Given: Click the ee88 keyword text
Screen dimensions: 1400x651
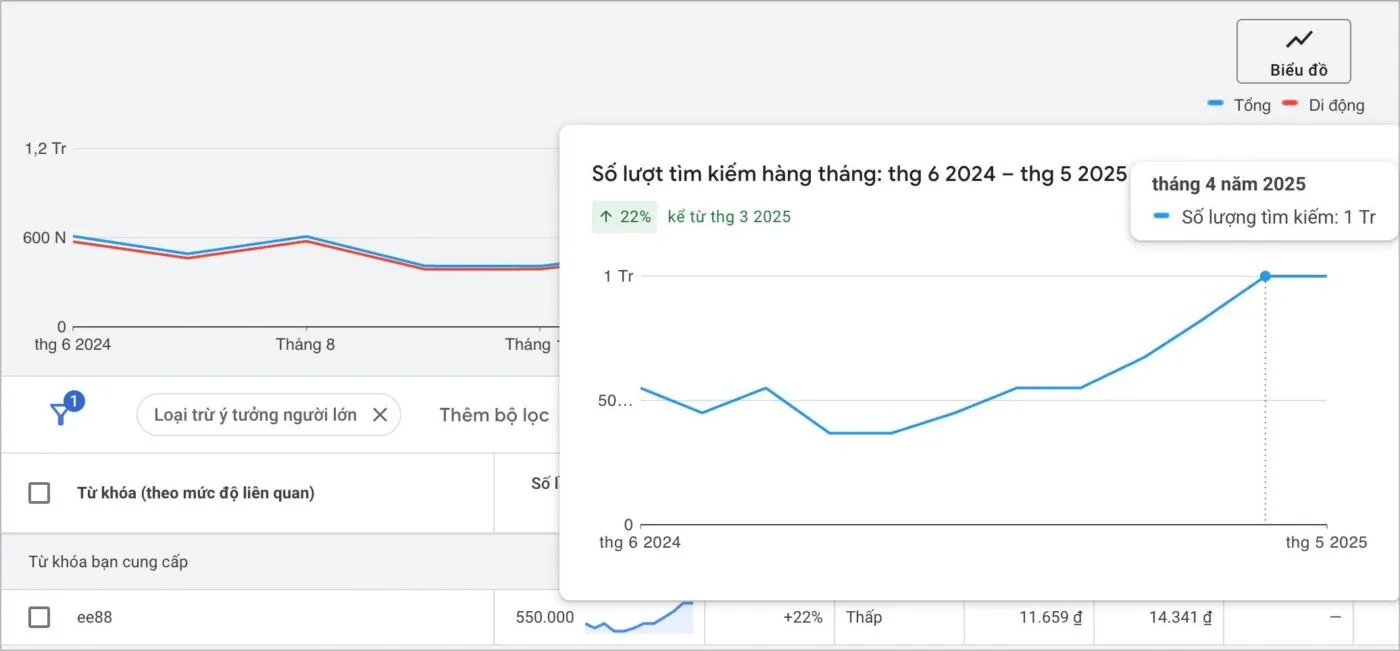Looking at the screenshot, I should (94, 617).
